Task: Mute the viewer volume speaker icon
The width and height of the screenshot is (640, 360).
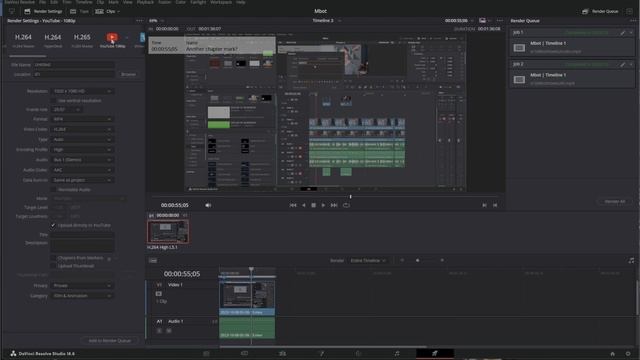Action: click(x=208, y=205)
